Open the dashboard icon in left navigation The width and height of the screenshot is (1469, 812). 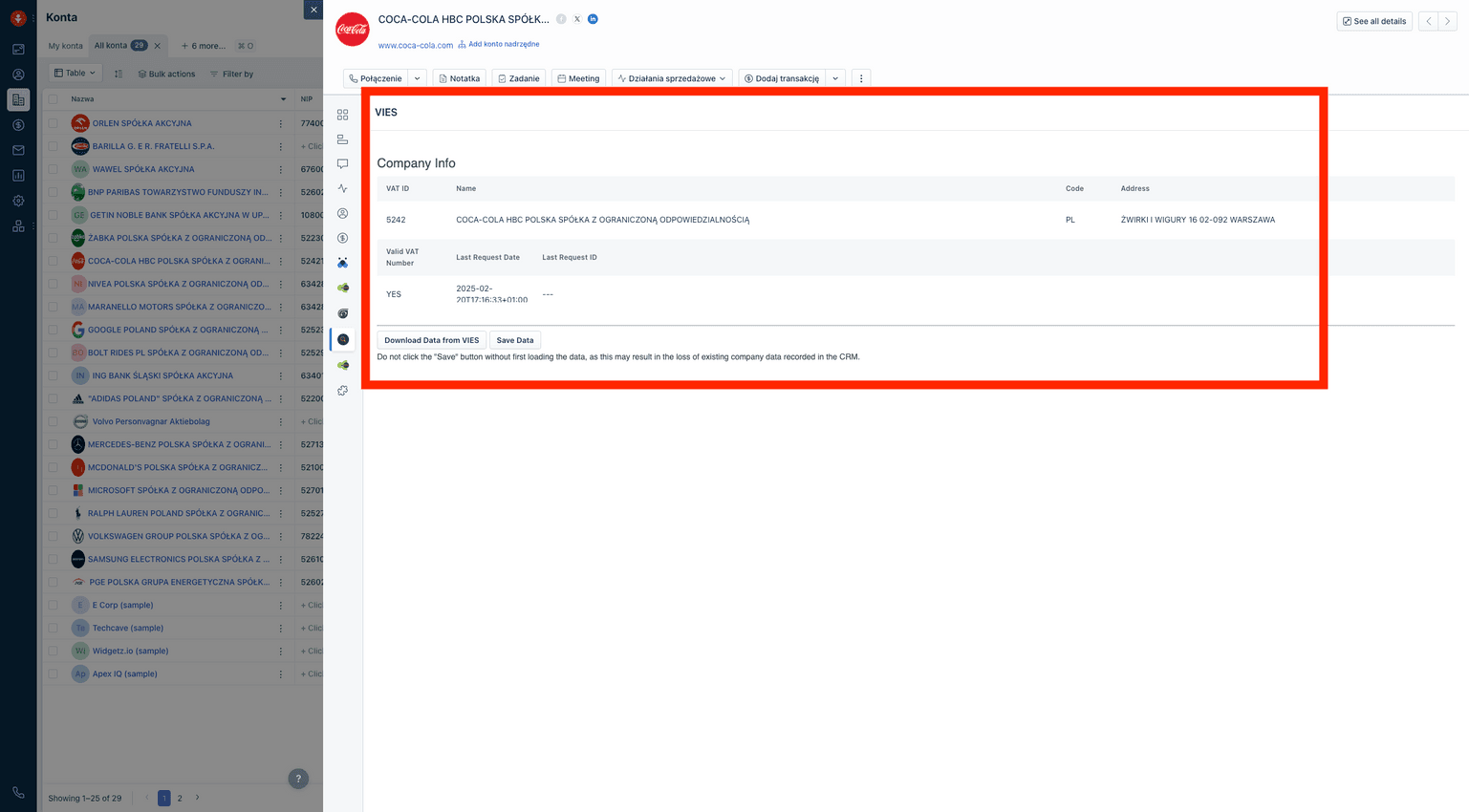point(18,49)
